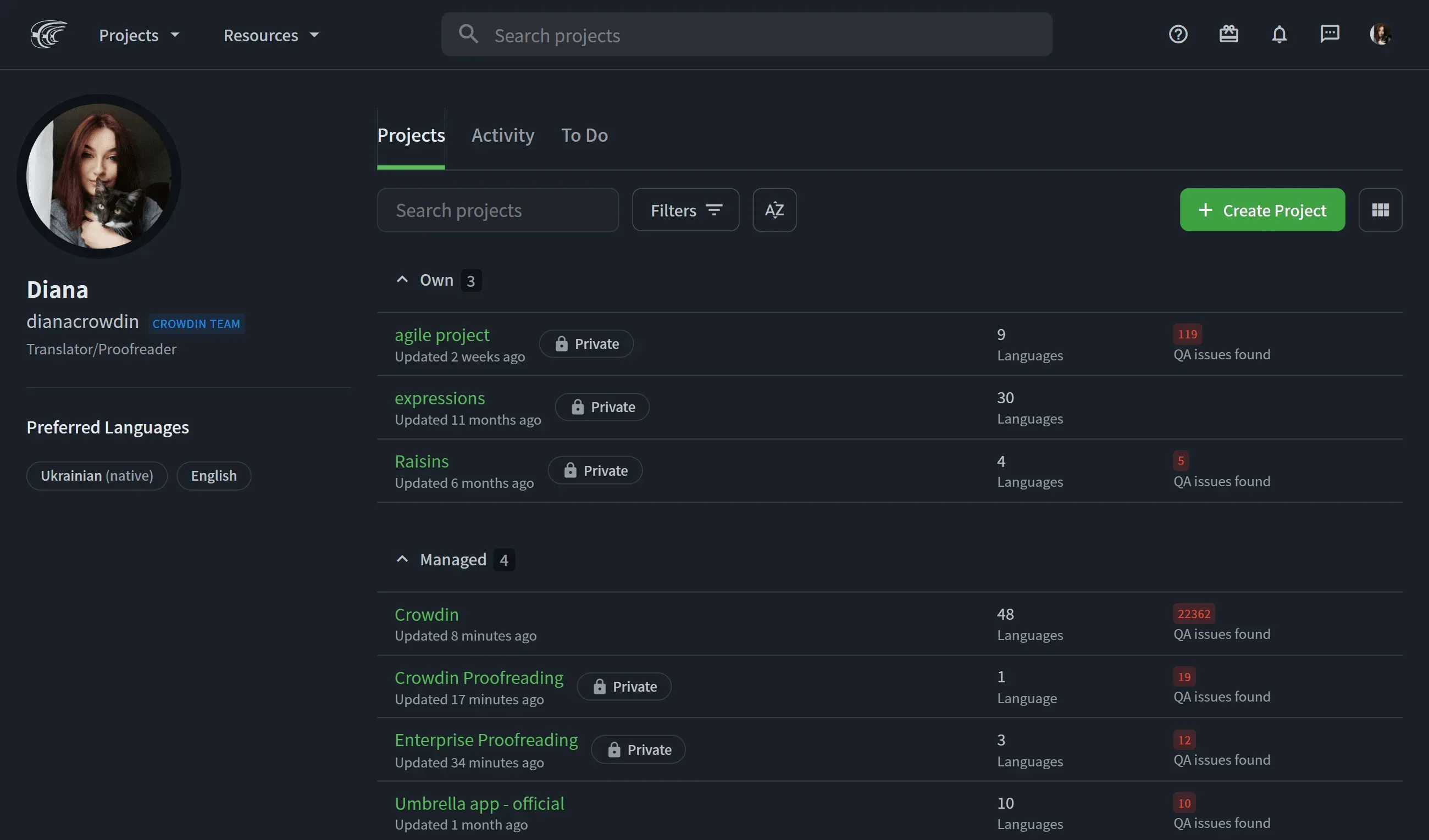Switch to the To Do tab
This screenshot has width=1429, height=840.
tap(584, 134)
